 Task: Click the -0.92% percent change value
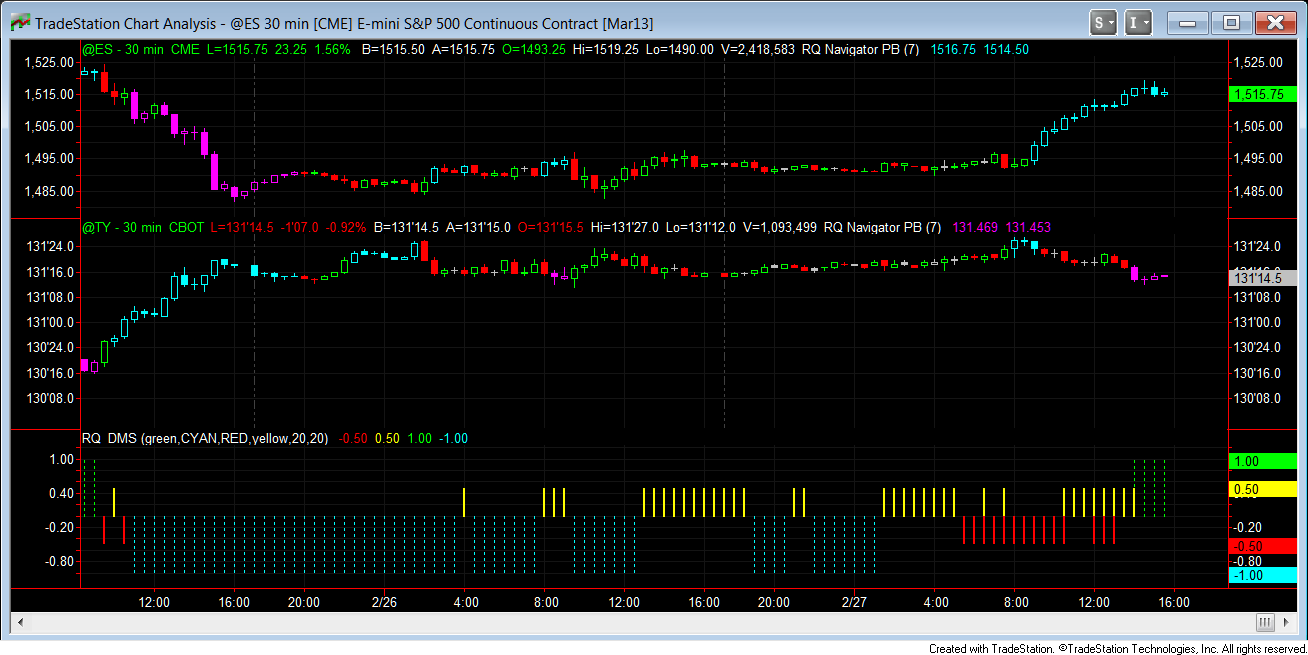click(x=346, y=227)
